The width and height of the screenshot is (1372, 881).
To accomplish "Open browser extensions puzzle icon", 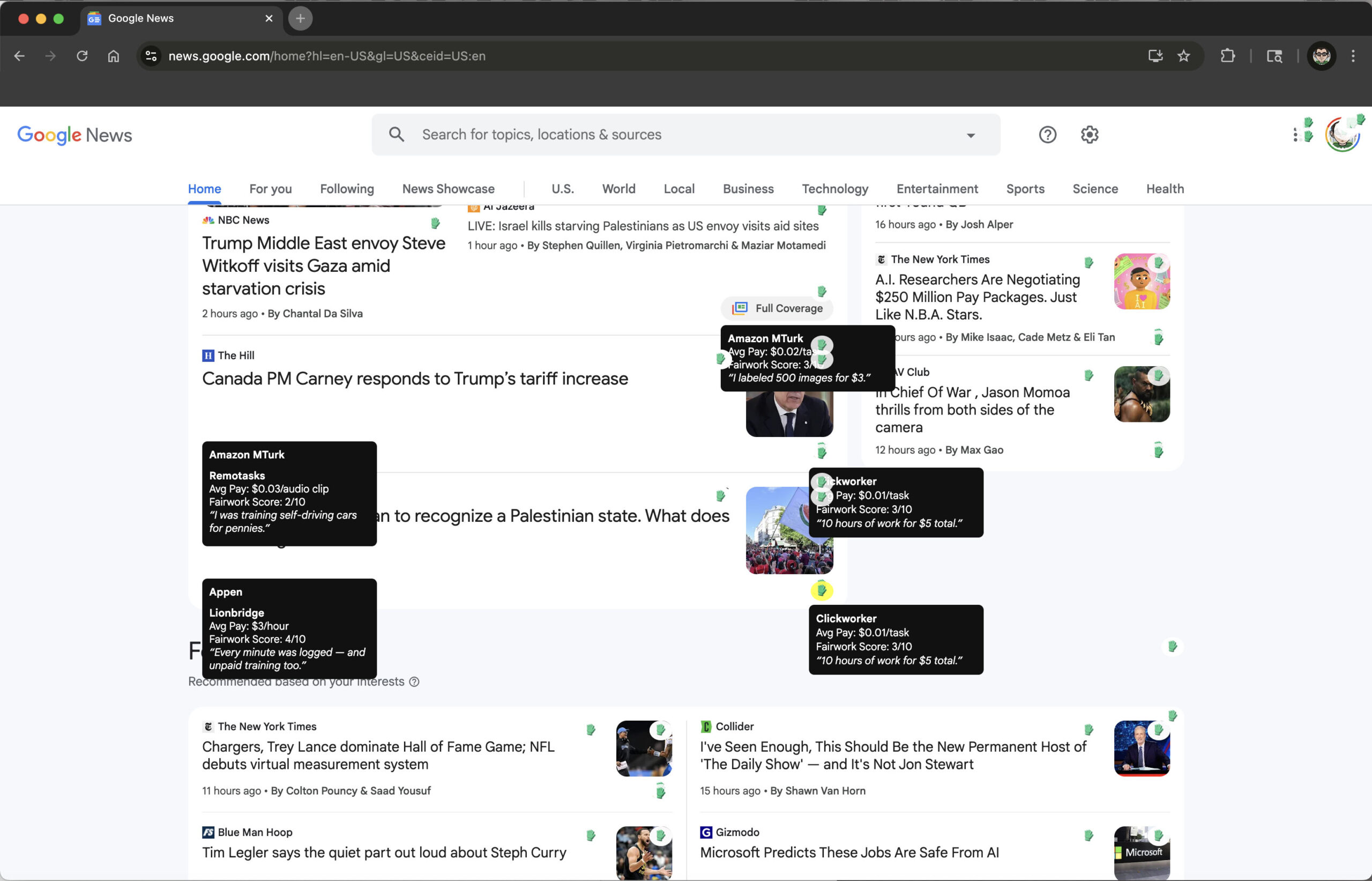I will [1227, 56].
